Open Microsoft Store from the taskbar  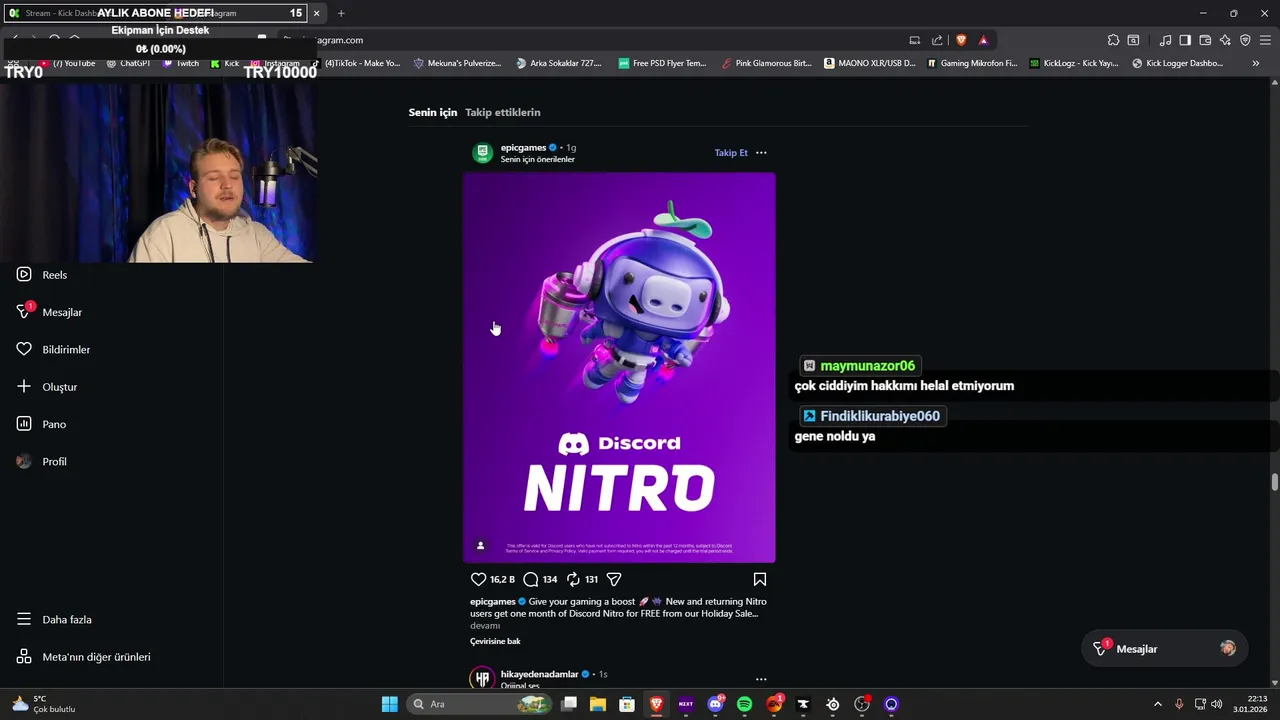coord(627,704)
